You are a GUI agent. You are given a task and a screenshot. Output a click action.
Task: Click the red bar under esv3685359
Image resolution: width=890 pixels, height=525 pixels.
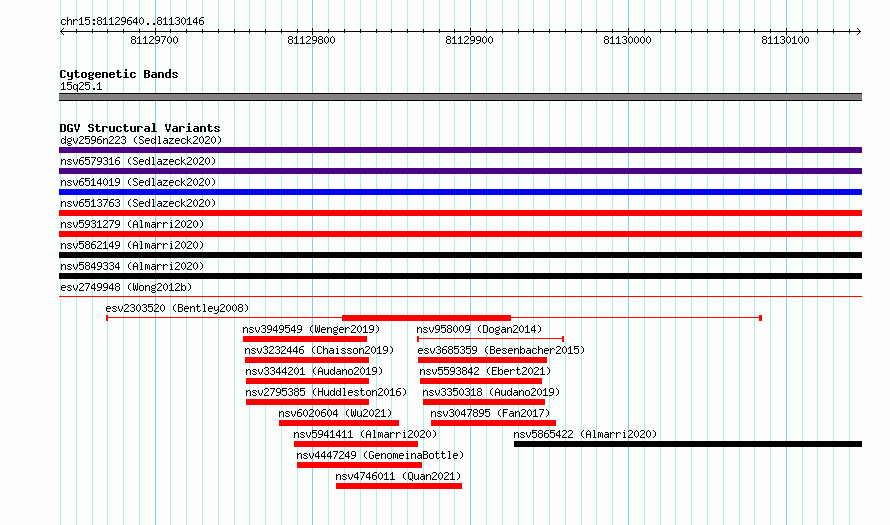coord(482,360)
